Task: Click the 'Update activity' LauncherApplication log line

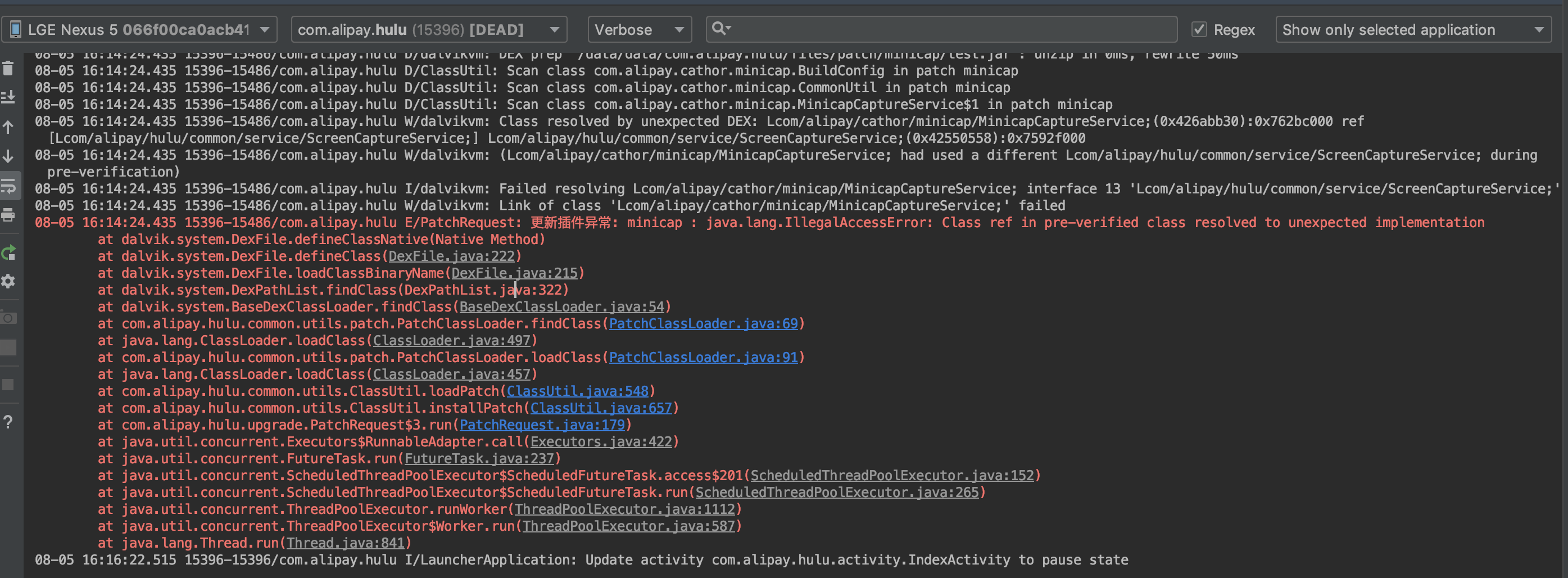Action: click(x=581, y=560)
